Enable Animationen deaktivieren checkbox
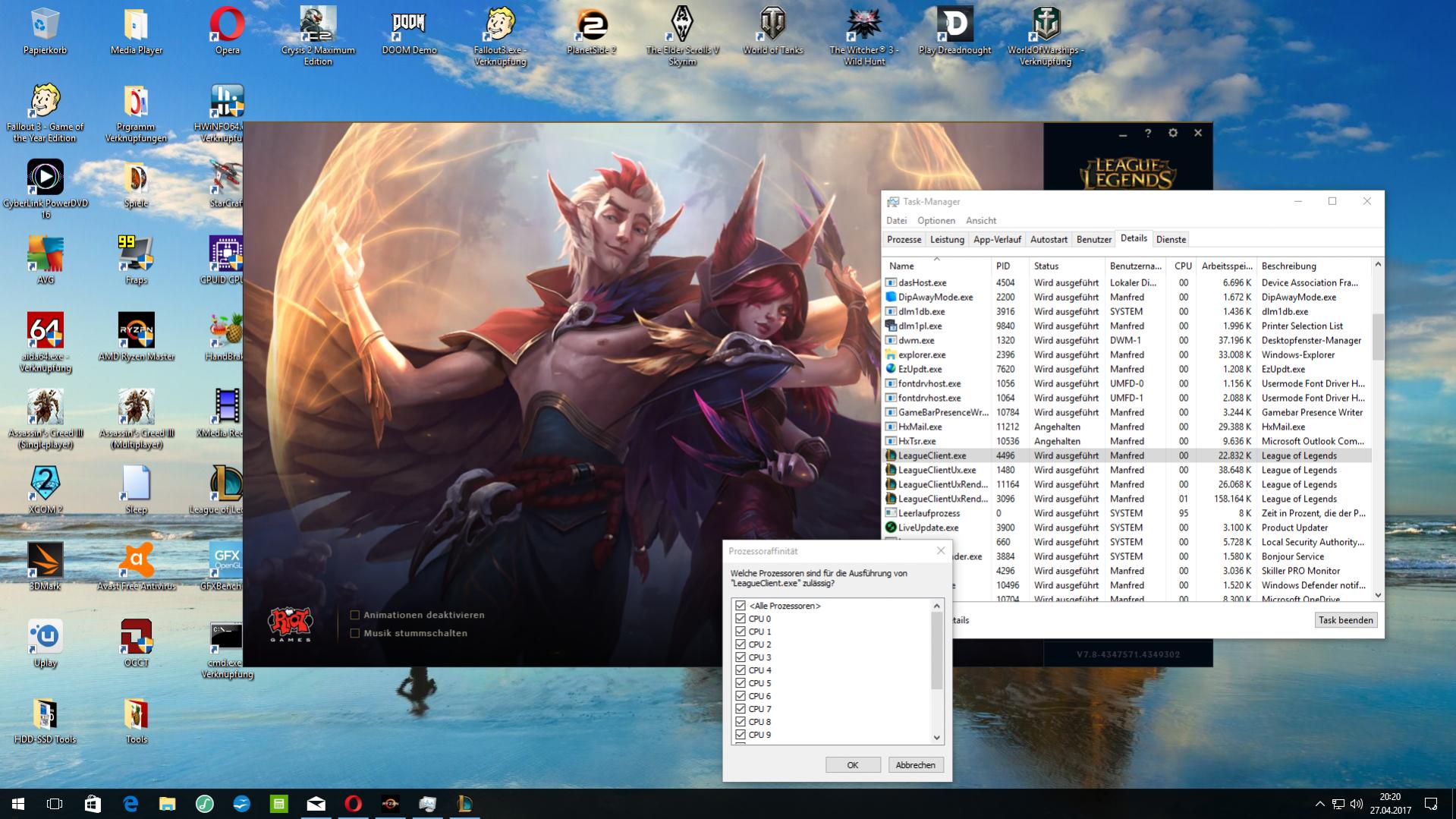Screen dimensions: 1456x819 pyautogui.click(x=354, y=615)
